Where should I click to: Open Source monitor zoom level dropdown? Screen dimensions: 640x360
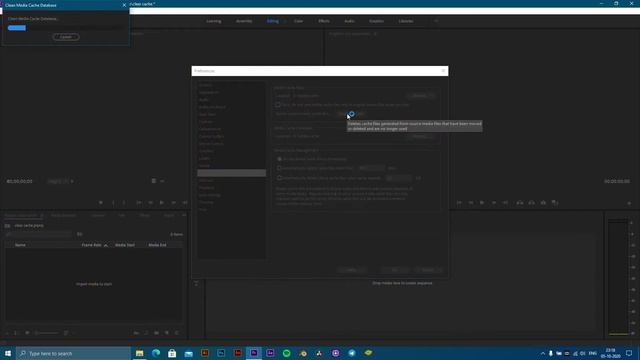click(61, 181)
